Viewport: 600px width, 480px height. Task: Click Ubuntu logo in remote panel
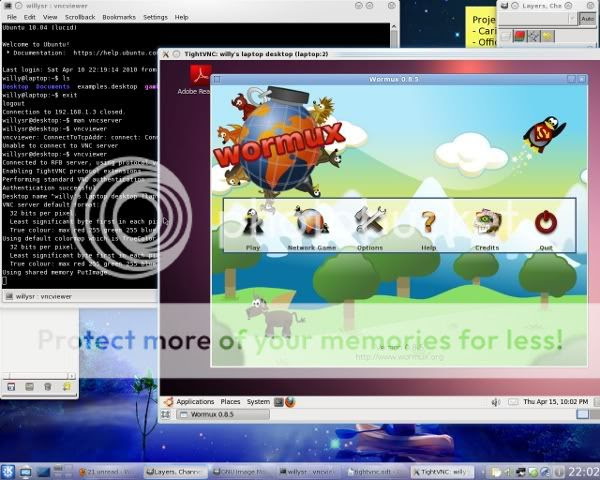[x=168, y=402]
